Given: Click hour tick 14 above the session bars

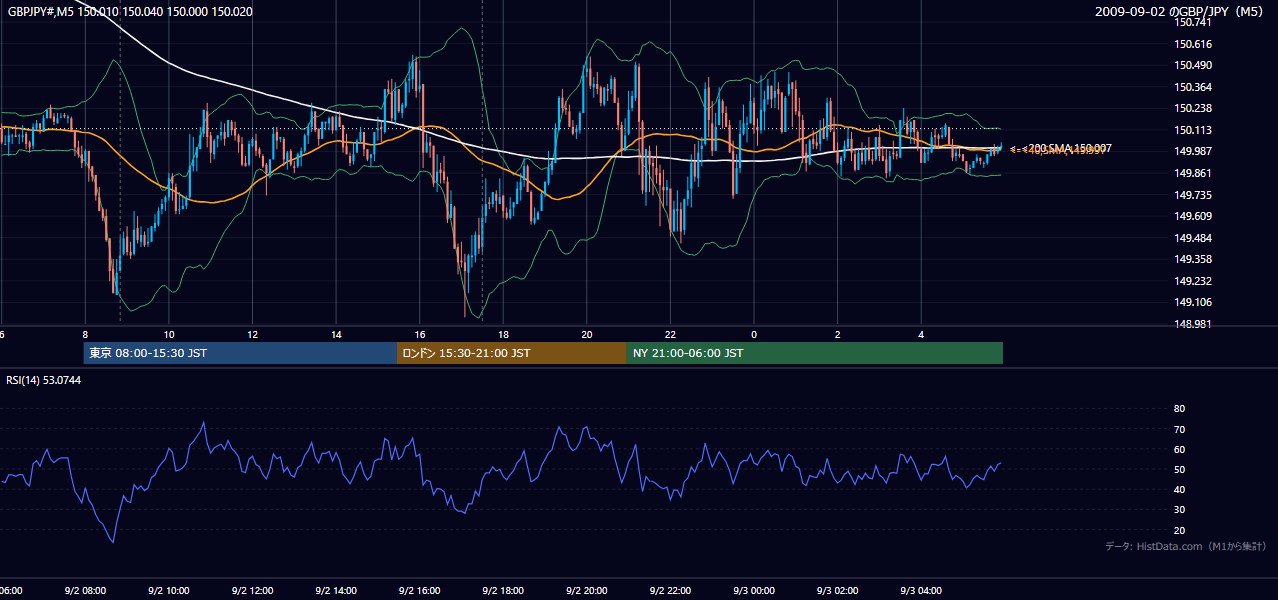Looking at the screenshot, I should coord(336,334).
